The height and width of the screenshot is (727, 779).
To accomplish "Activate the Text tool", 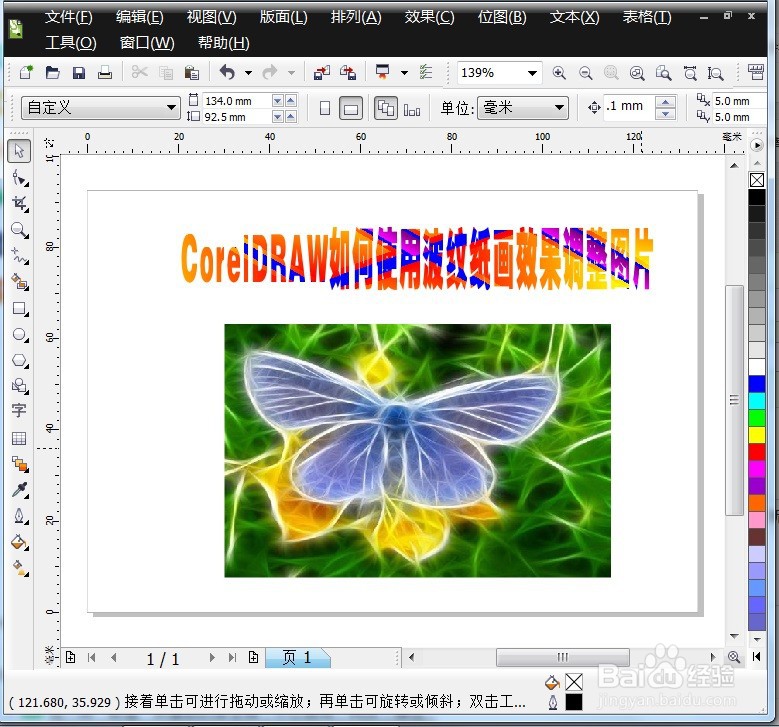I will point(19,410).
